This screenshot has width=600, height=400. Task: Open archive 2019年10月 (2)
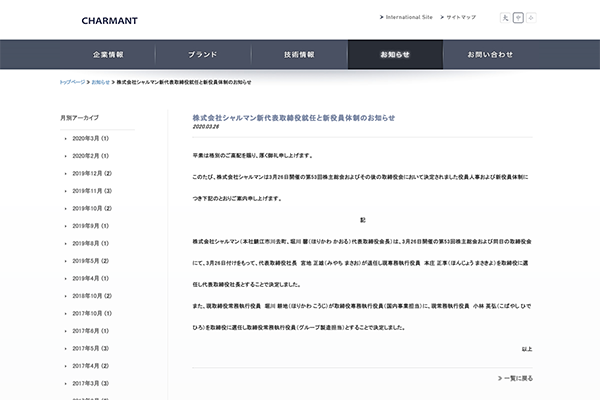92,208
